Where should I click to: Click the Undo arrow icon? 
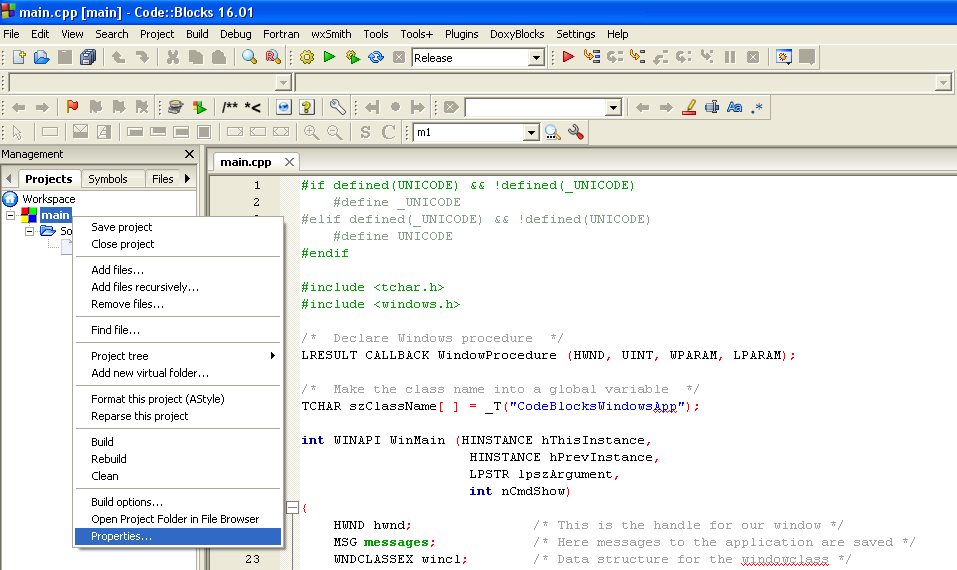point(119,57)
